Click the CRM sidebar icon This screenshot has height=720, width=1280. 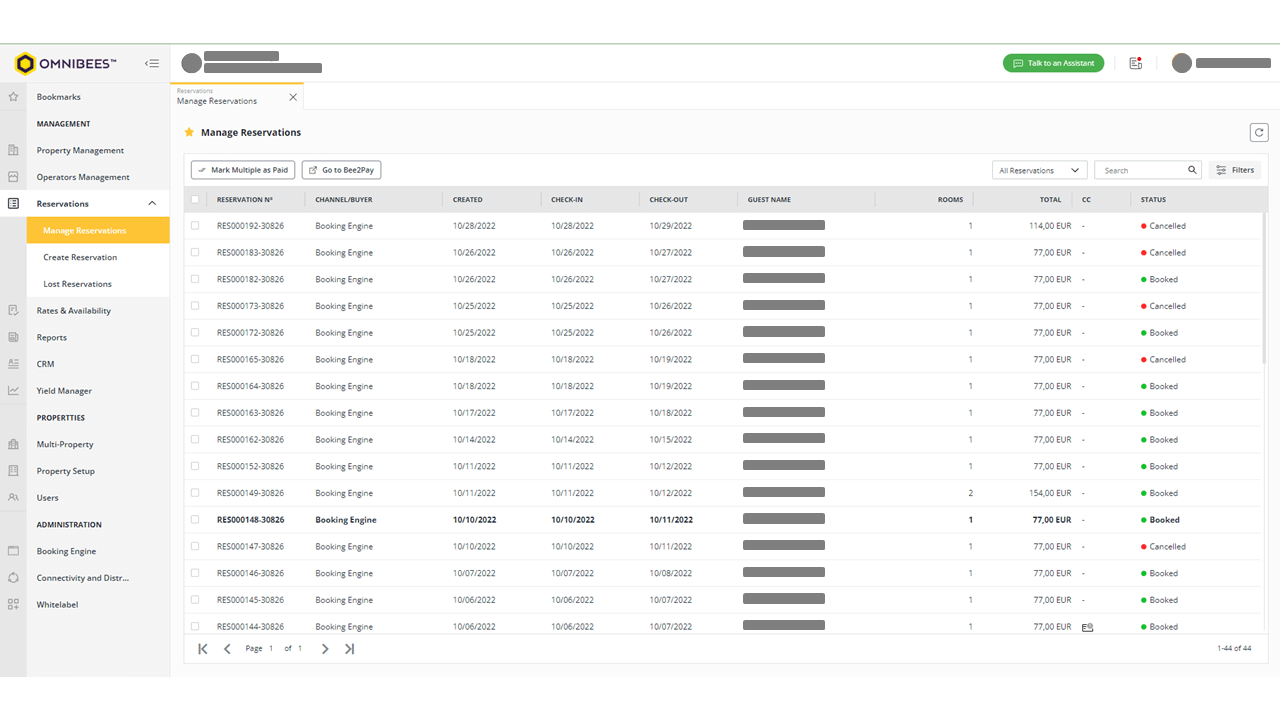[13, 364]
